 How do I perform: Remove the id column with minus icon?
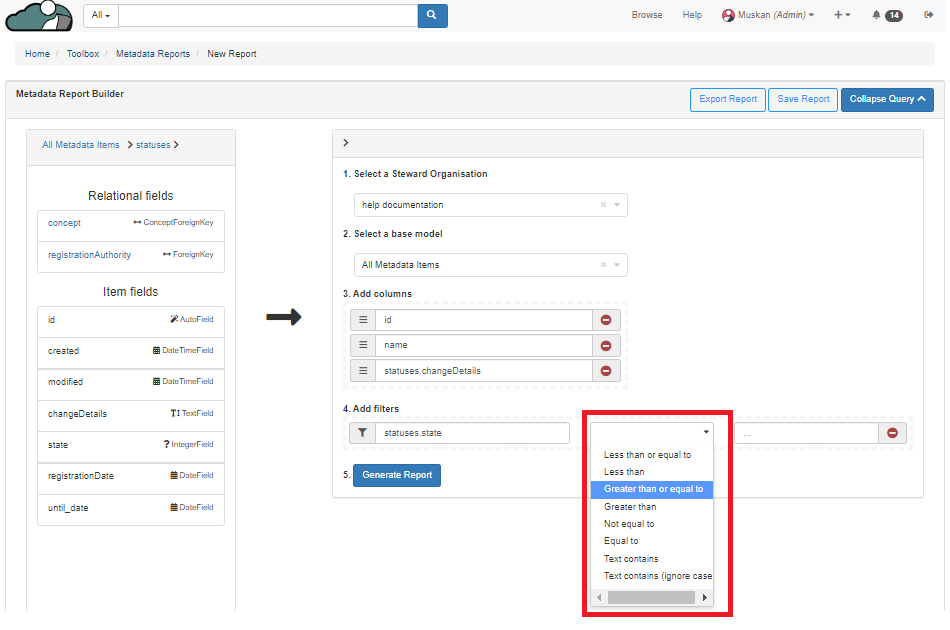[x=605, y=320]
